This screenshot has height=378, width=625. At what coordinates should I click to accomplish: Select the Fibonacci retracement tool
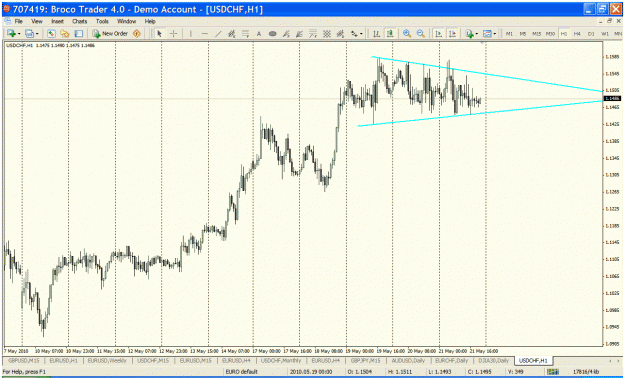point(245,33)
